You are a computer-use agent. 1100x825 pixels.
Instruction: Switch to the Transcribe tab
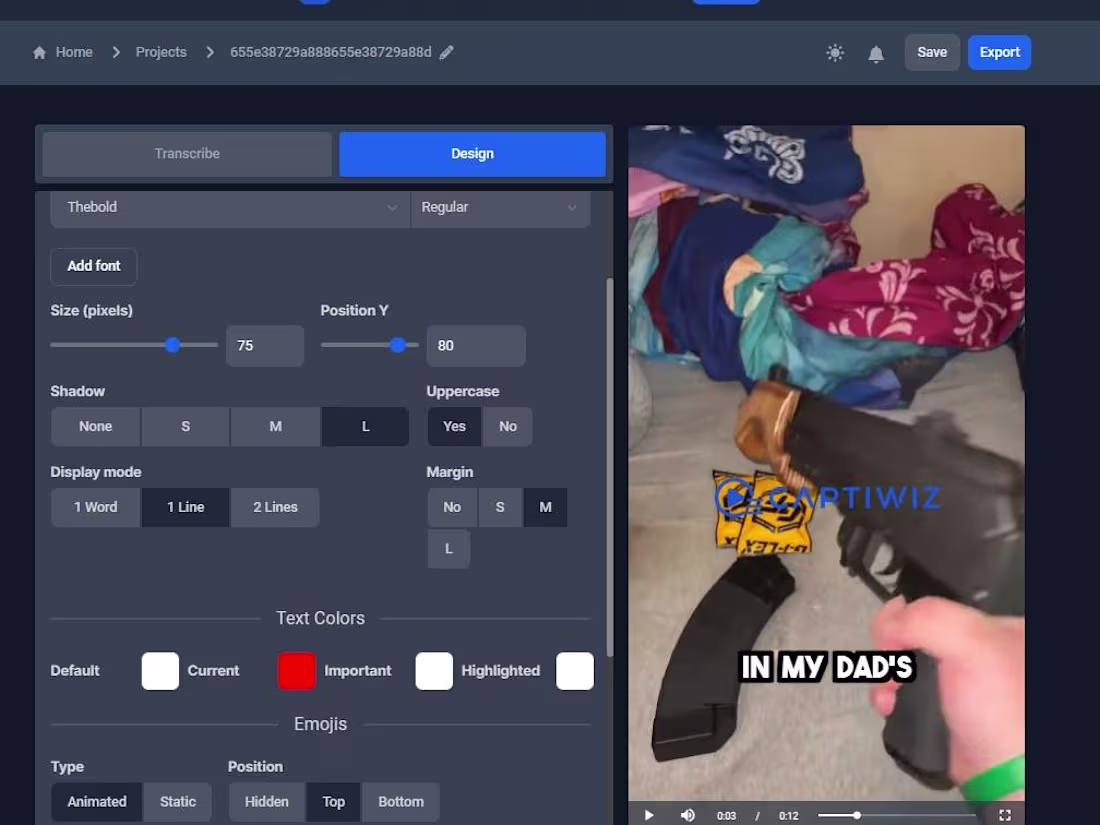tap(186, 153)
